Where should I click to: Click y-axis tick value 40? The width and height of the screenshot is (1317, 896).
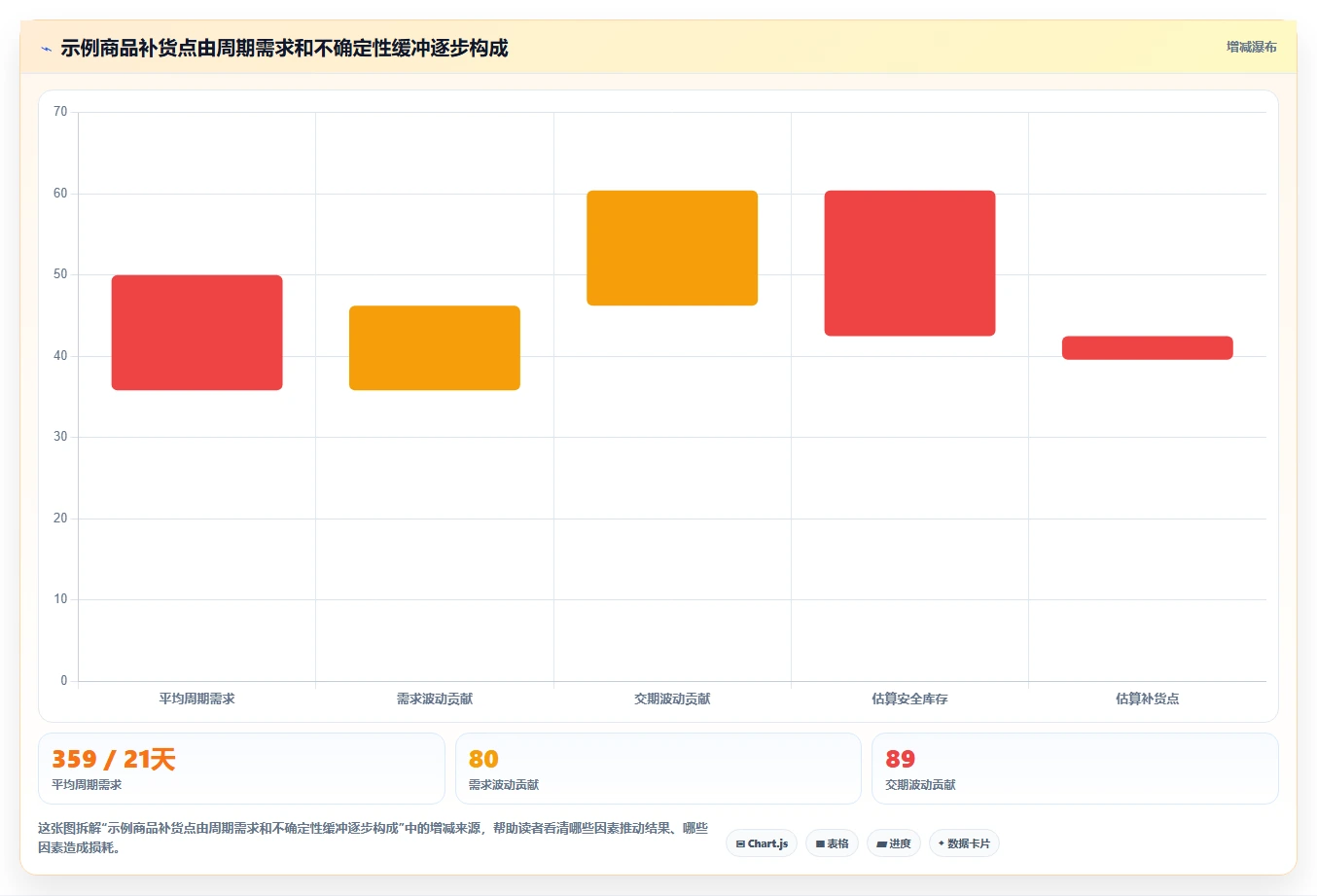point(60,356)
